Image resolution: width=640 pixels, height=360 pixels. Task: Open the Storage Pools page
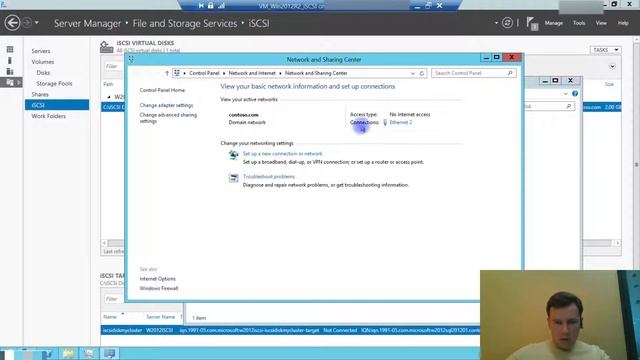[x=54, y=84]
